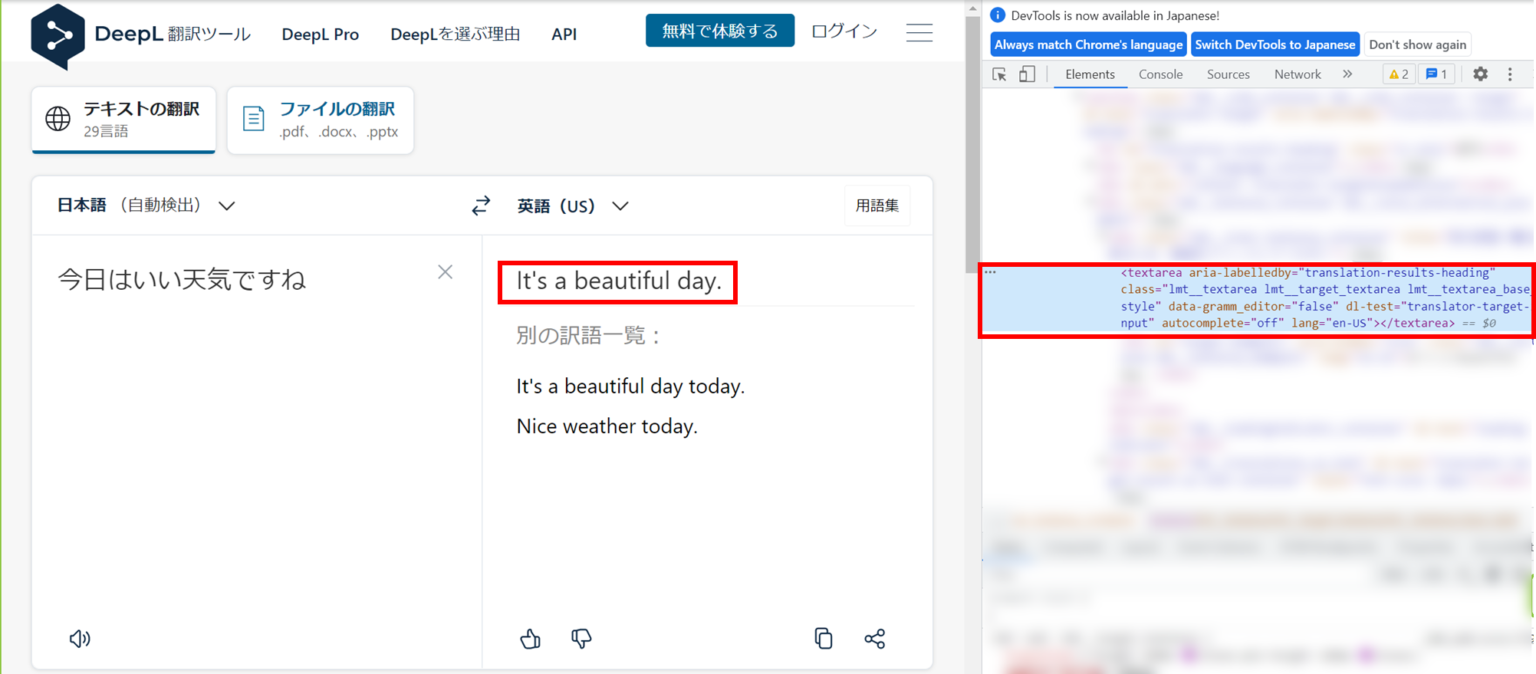Screen dimensions: 1536x674
Task: Select alternative translation 'Nice weather today.'
Action: click(606, 426)
